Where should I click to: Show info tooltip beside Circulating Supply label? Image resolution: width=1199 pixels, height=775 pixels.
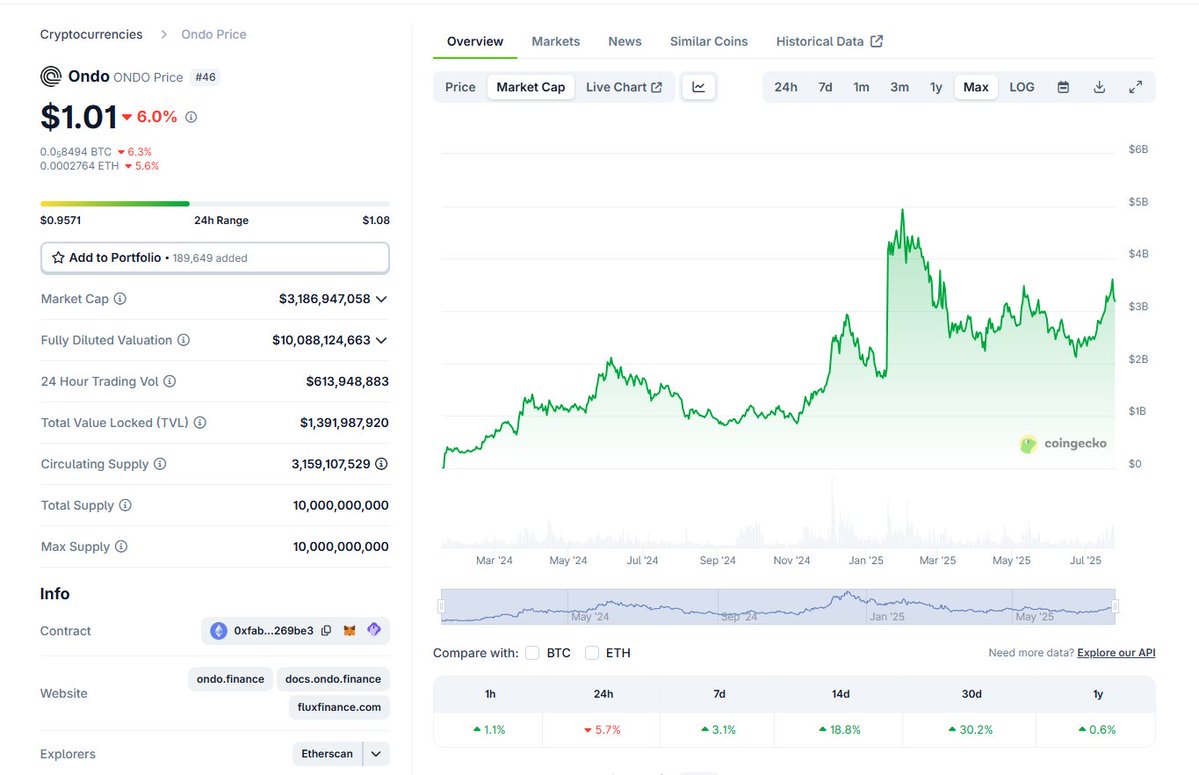160,464
